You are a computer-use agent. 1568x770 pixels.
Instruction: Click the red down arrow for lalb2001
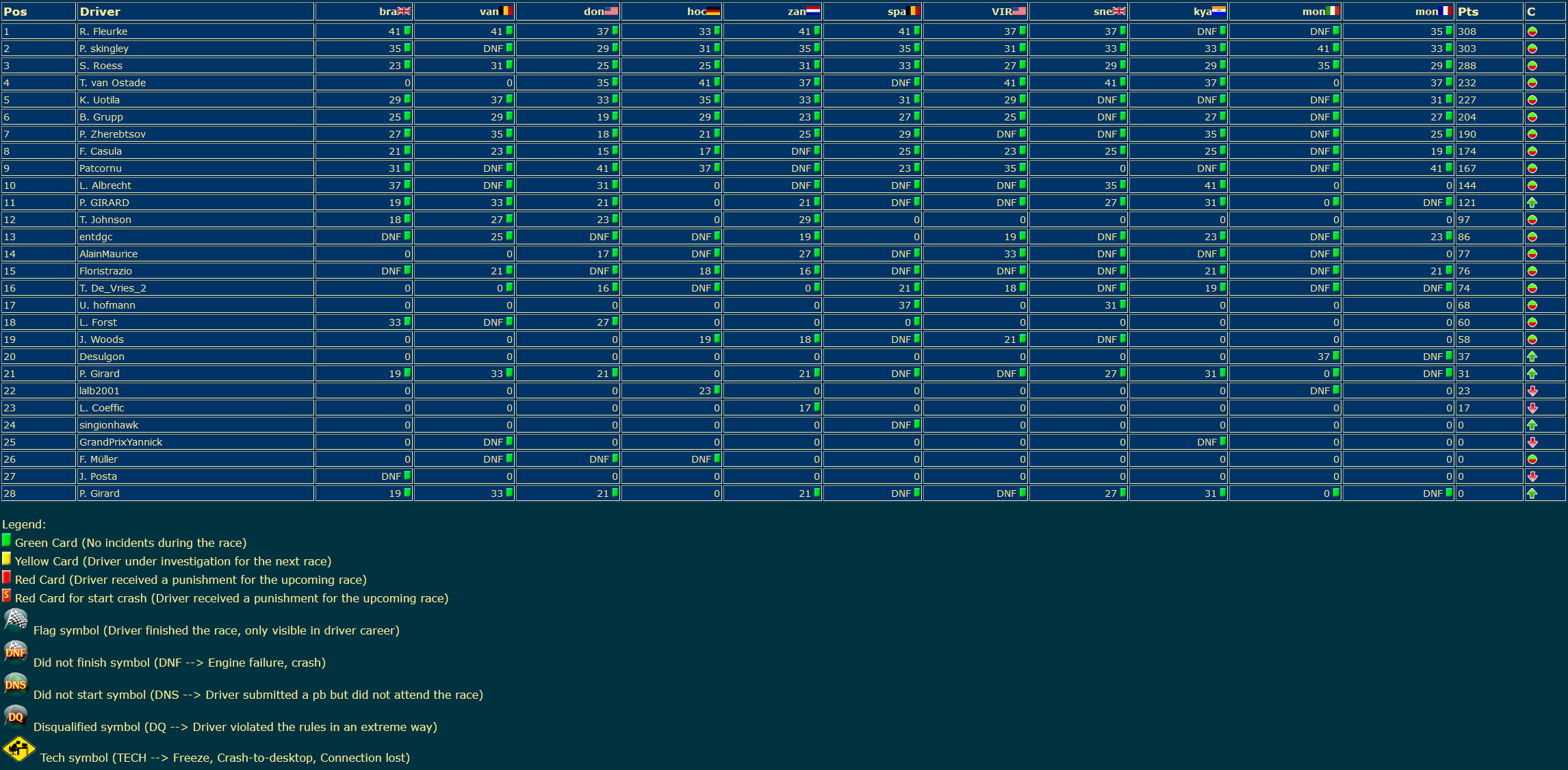point(1532,391)
